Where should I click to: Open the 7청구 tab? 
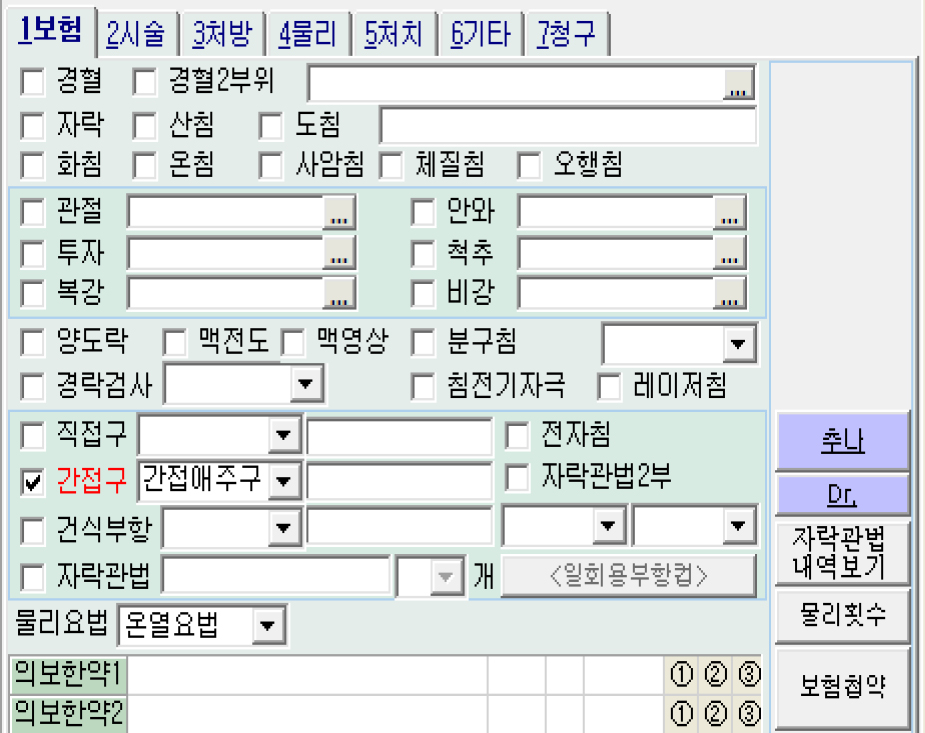[566, 35]
